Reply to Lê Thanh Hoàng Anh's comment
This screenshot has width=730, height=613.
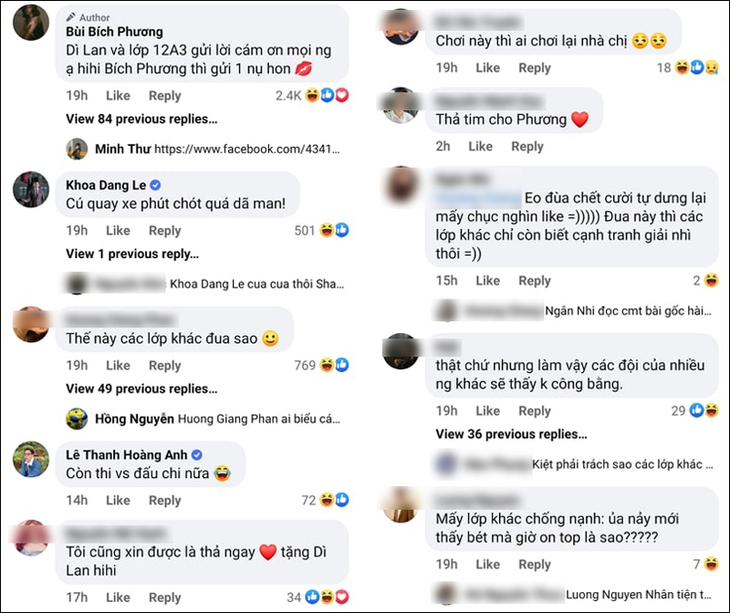point(165,500)
